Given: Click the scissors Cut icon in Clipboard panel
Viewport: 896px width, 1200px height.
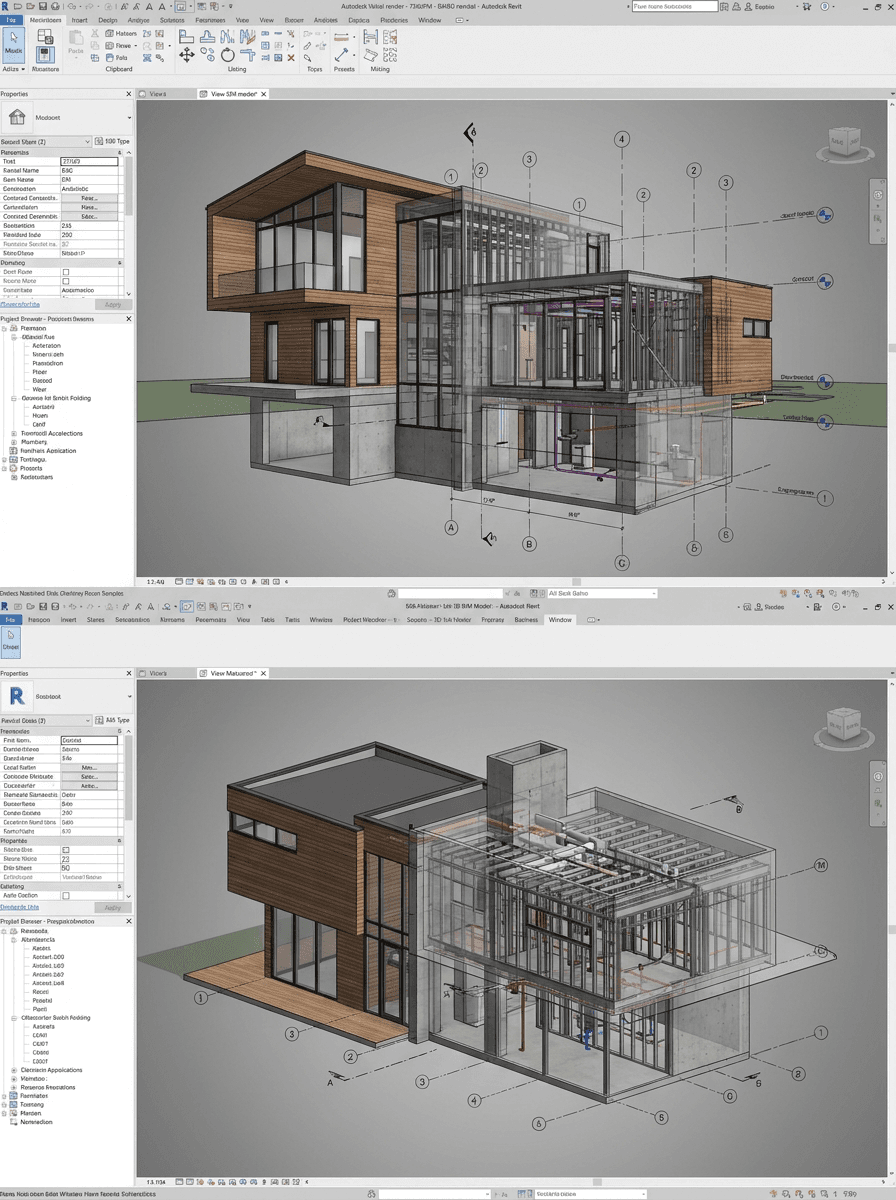Looking at the screenshot, I should pyautogui.click(x=95, y=33).
